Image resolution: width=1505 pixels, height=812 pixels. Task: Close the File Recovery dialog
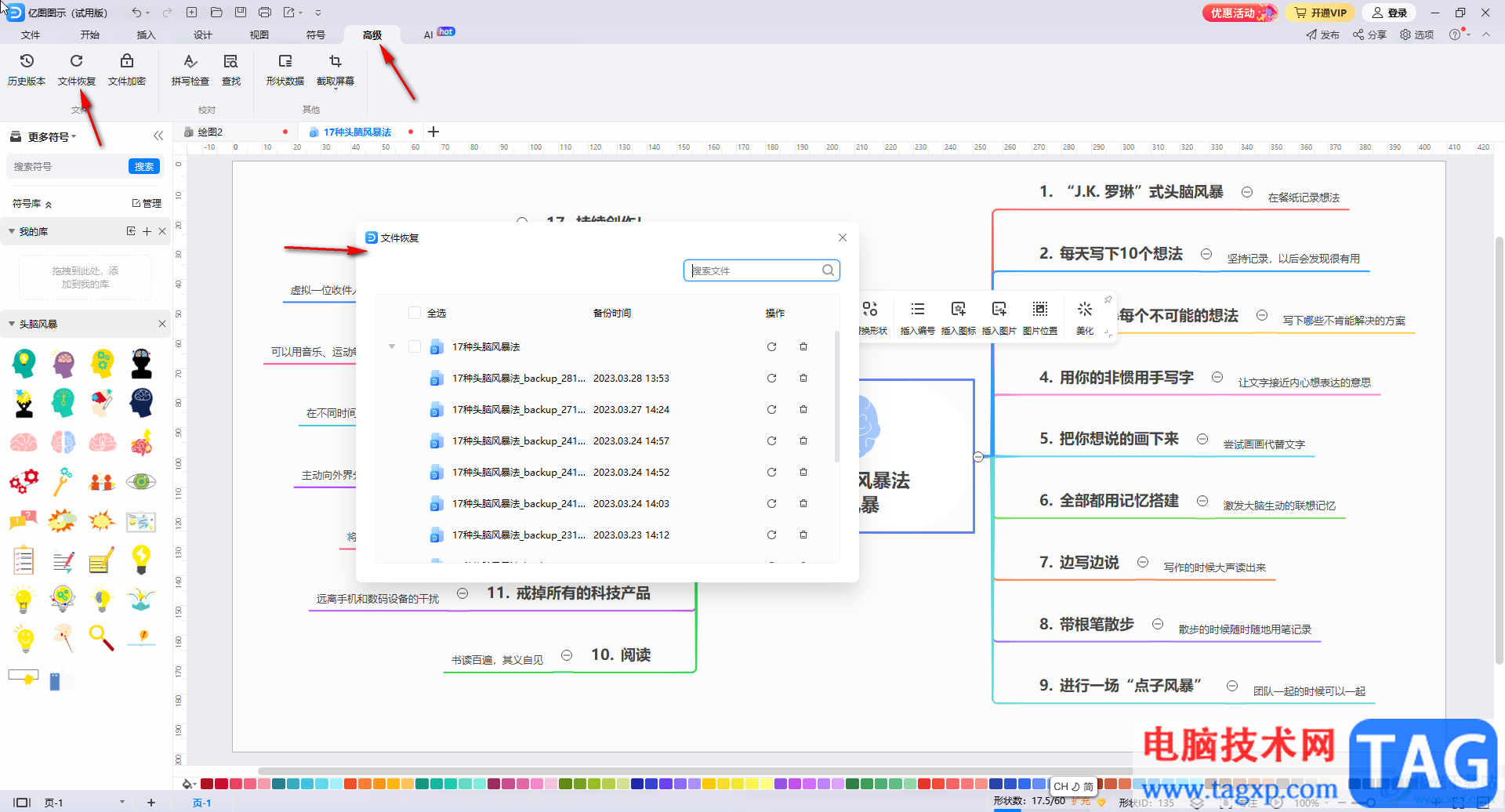click(x=842, y=237)
